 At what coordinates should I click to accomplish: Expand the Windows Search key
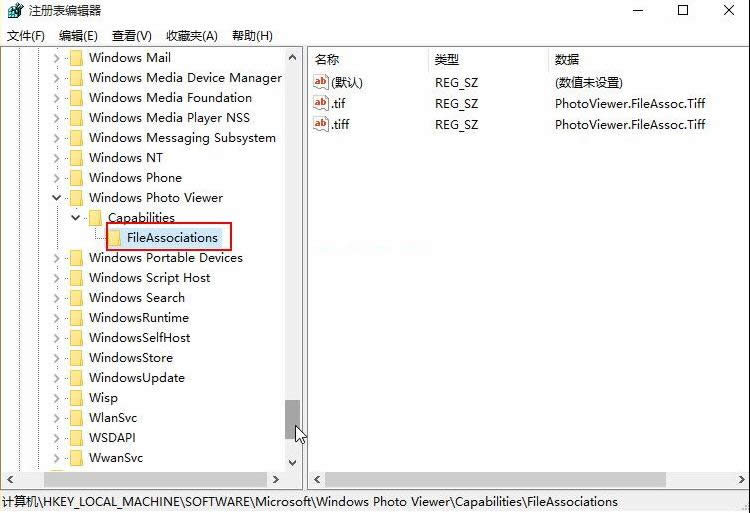click(57, 298)
